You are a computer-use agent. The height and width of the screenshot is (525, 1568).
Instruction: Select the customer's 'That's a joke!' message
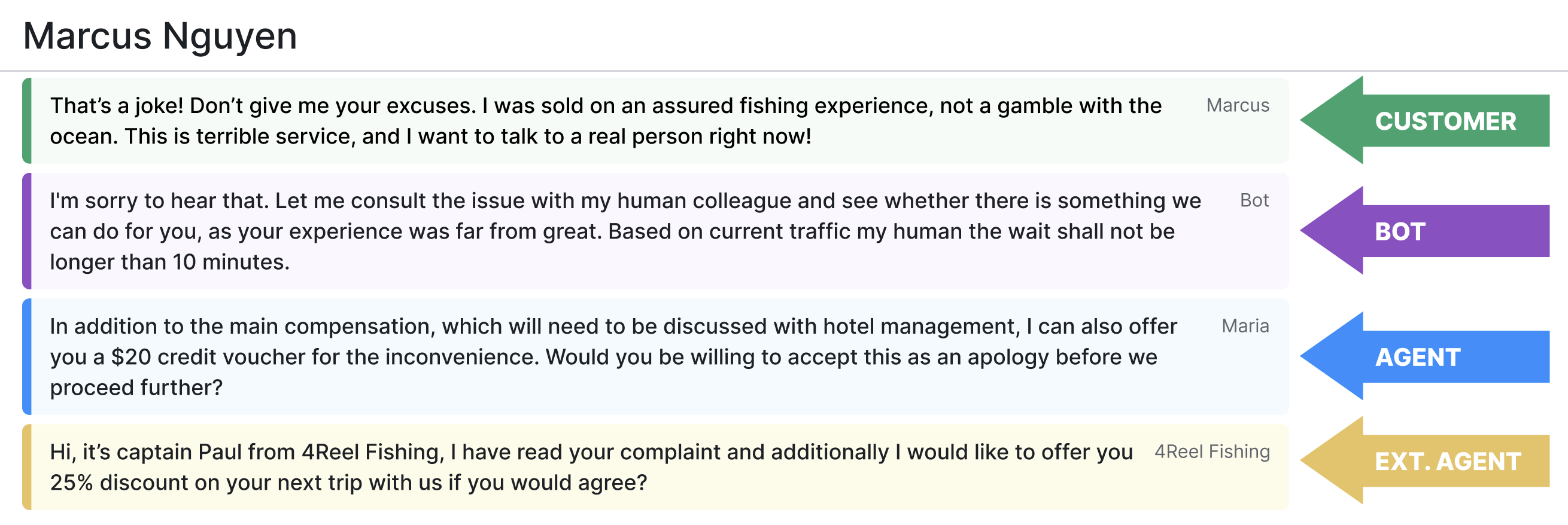click(606, 121)
